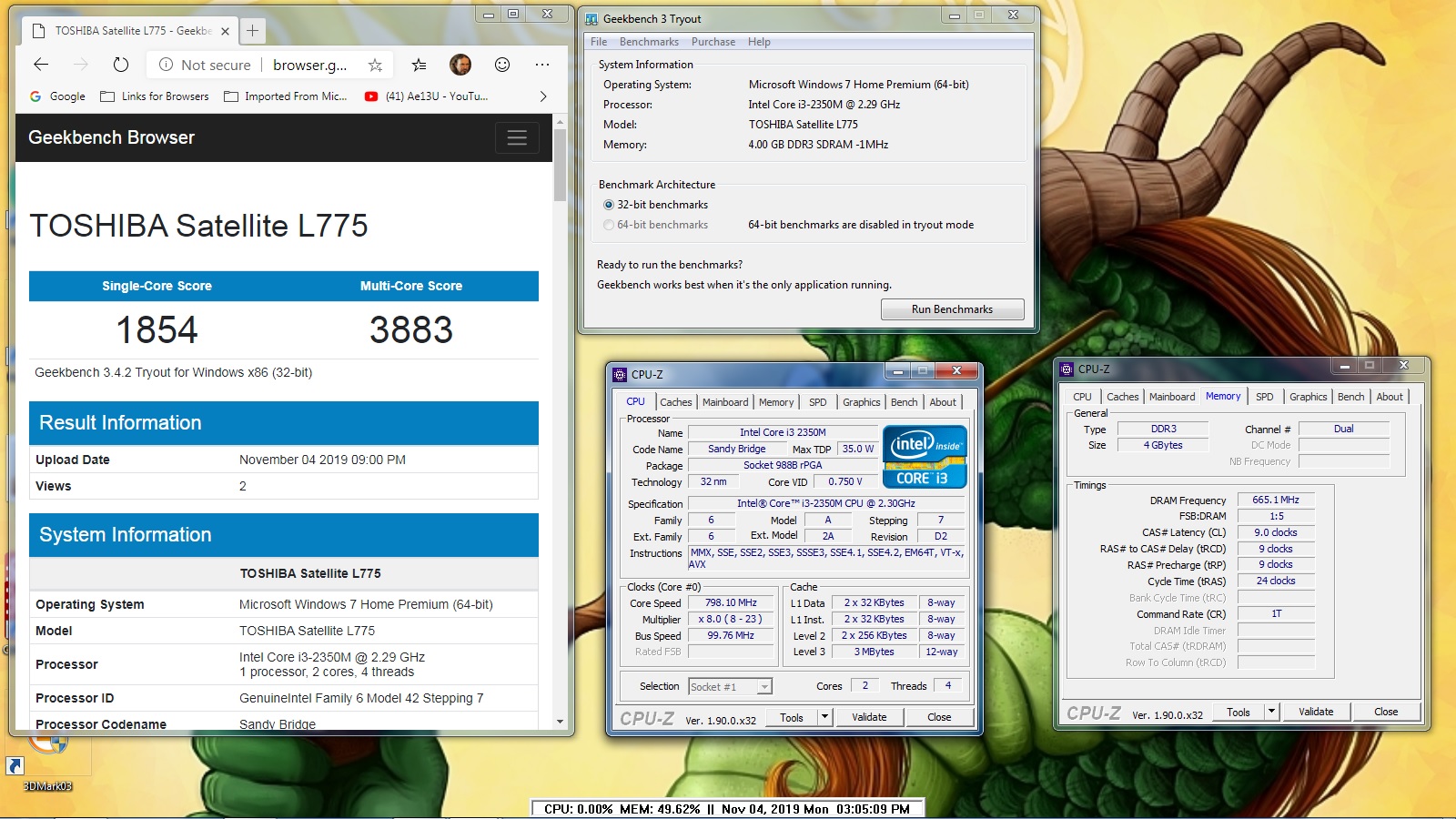Add the Geekbench page to favorites

click(x=375, y=65)
